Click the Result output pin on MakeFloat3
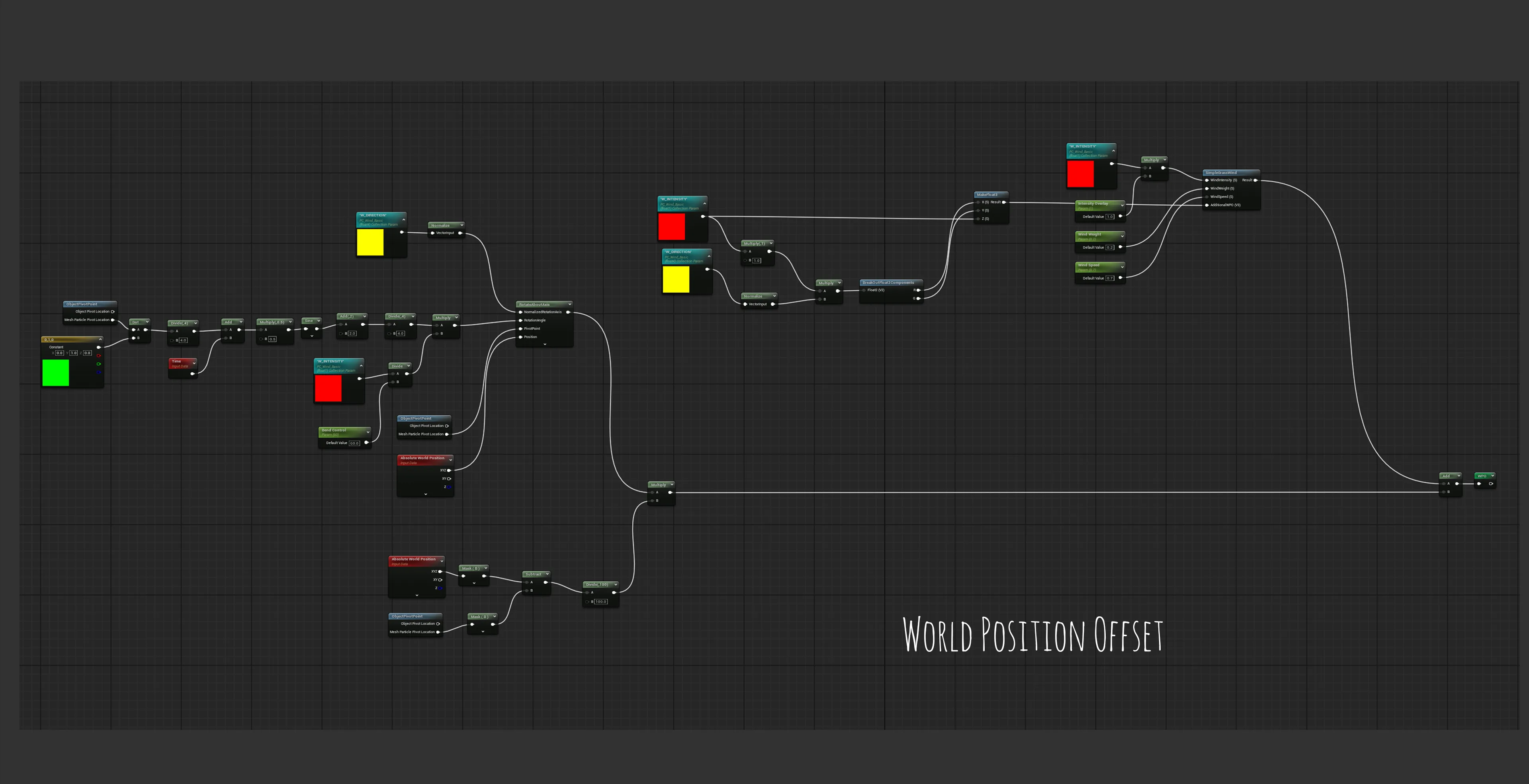This screenshot has width=1529, height=784. coord(1004,202)
